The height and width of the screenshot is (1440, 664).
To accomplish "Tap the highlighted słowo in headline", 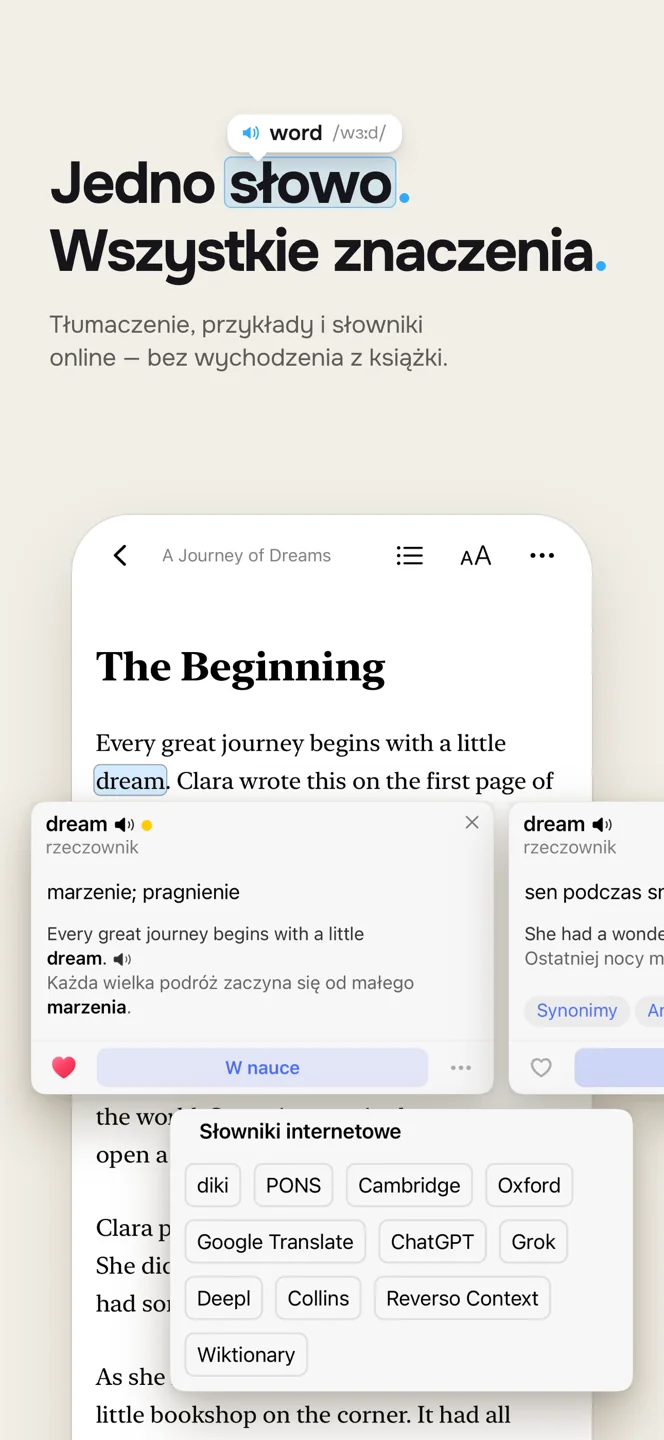I will (310, 183).
